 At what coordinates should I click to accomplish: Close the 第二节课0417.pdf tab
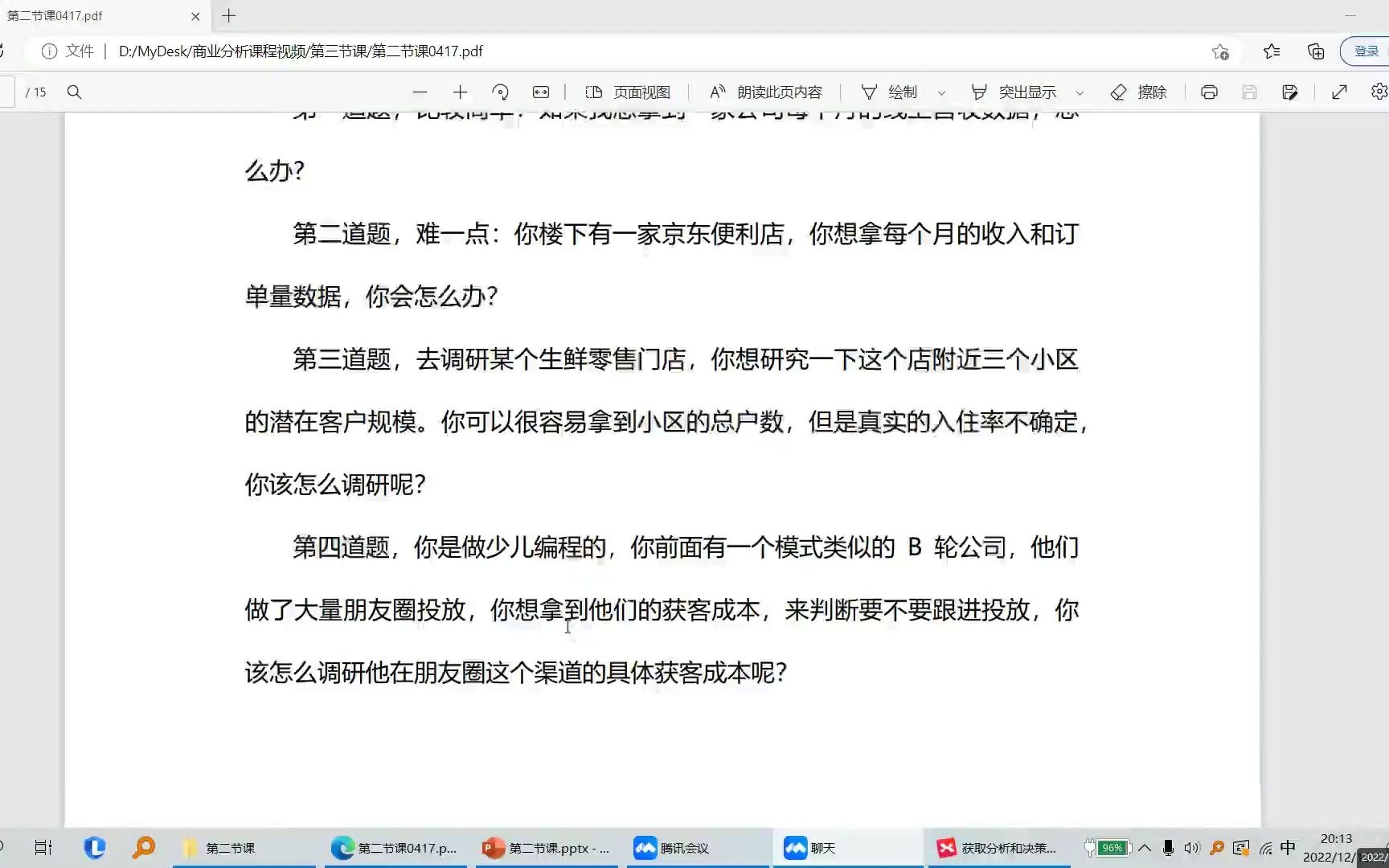[195, 16]
